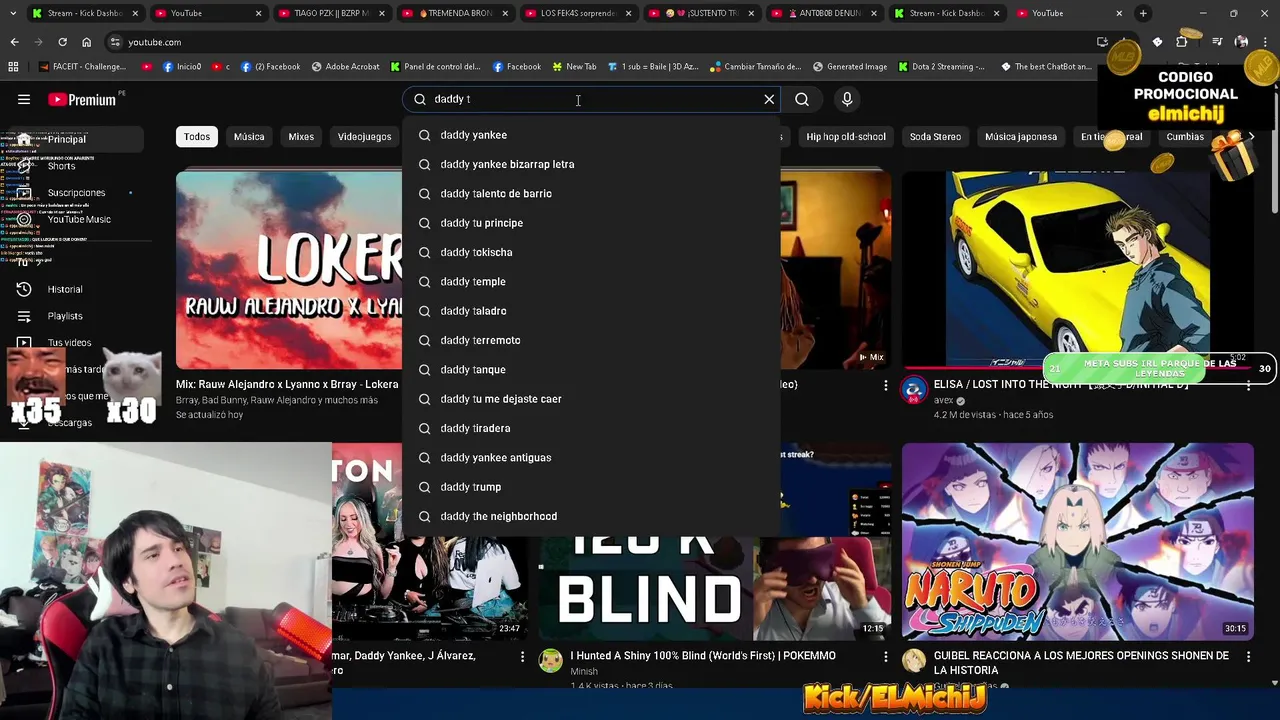Select suggestion 'daddy yankee antiguas'
This screenshot has width=1280, height=720.
tap(591, 457)
